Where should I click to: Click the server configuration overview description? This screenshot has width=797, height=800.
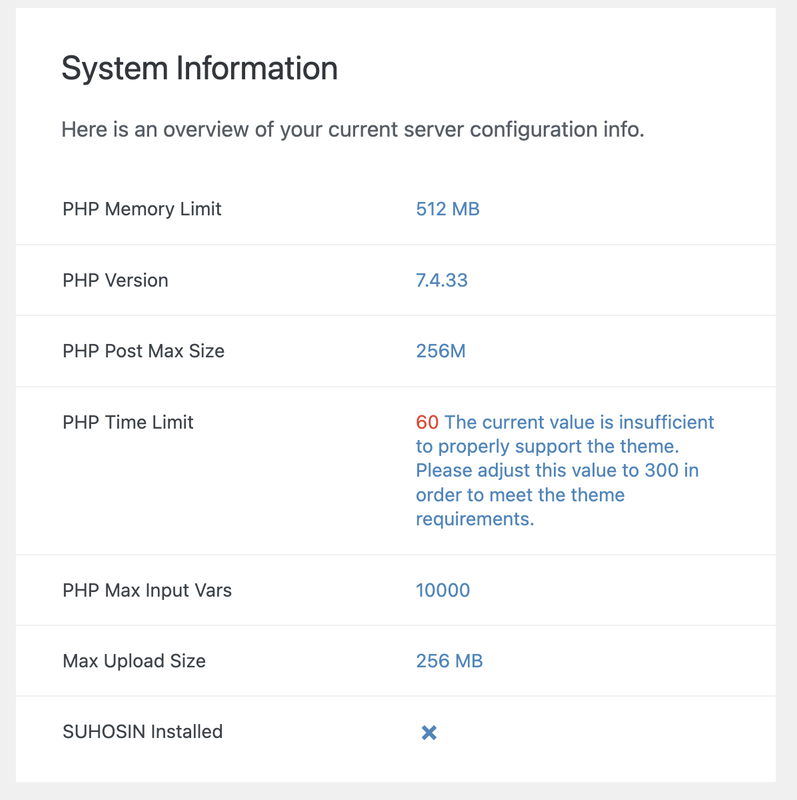(x=353, y=130)
